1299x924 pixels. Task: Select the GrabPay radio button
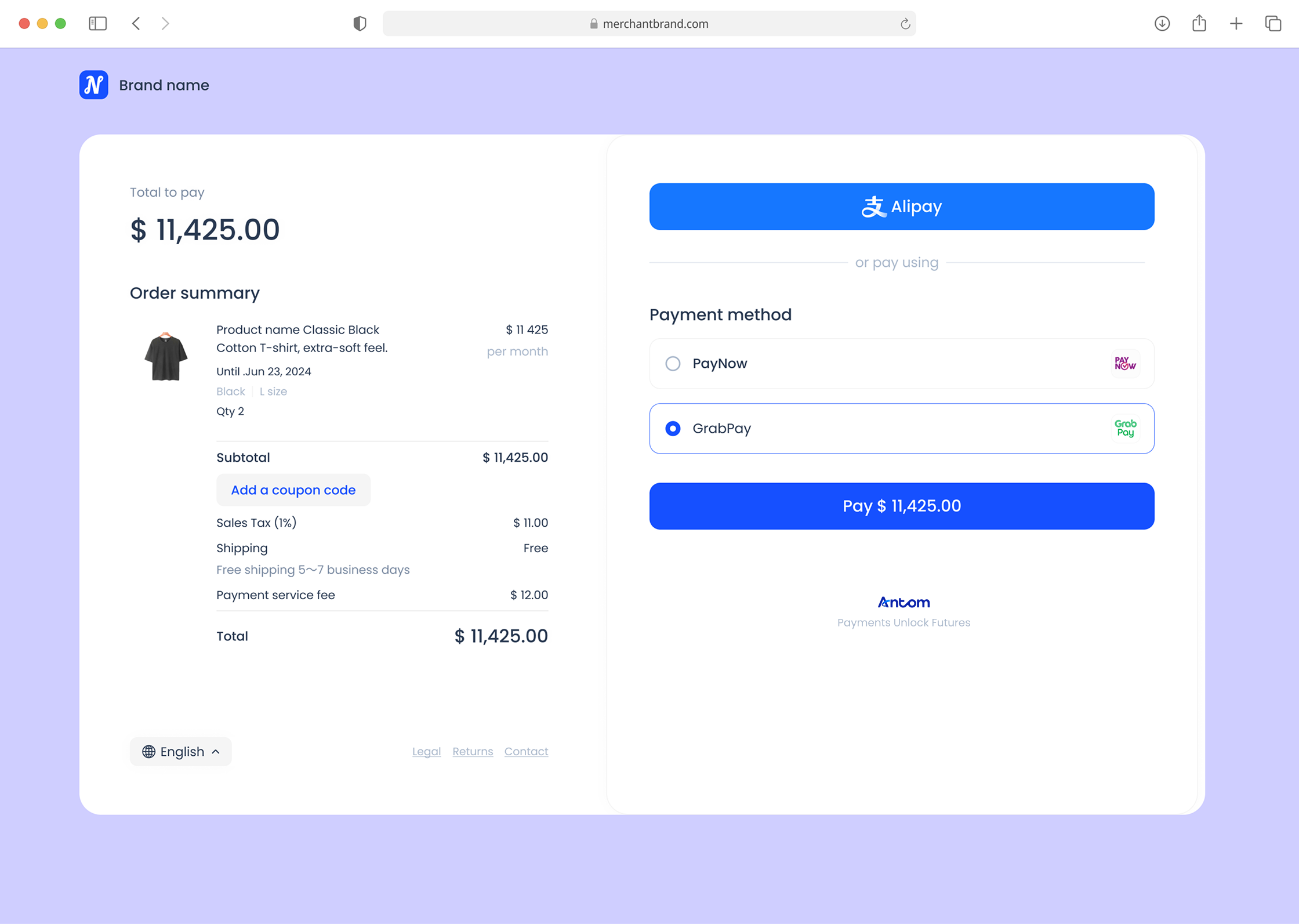pos(673,429)
